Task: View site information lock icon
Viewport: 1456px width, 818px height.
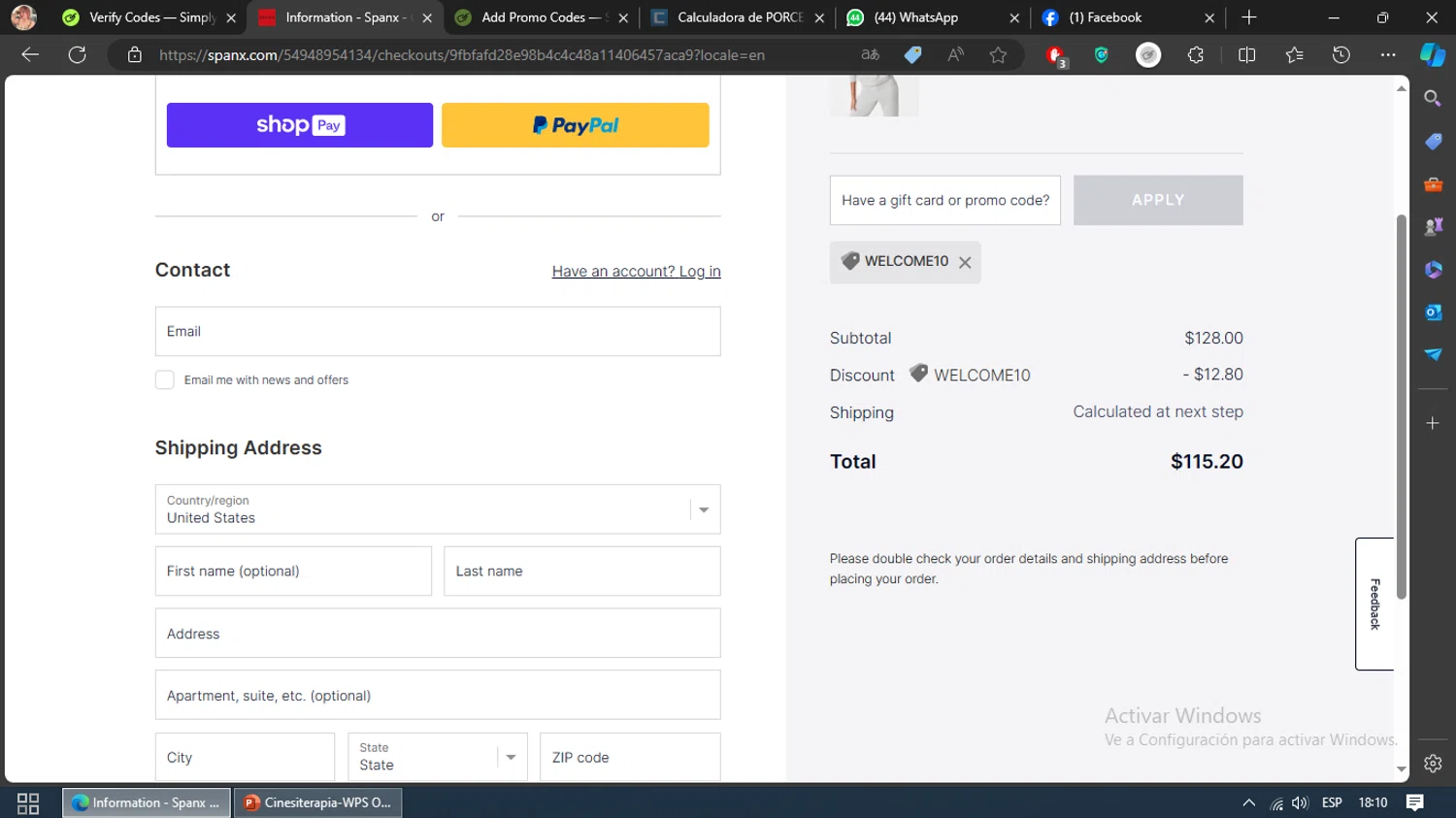Action: pos(135,55)
